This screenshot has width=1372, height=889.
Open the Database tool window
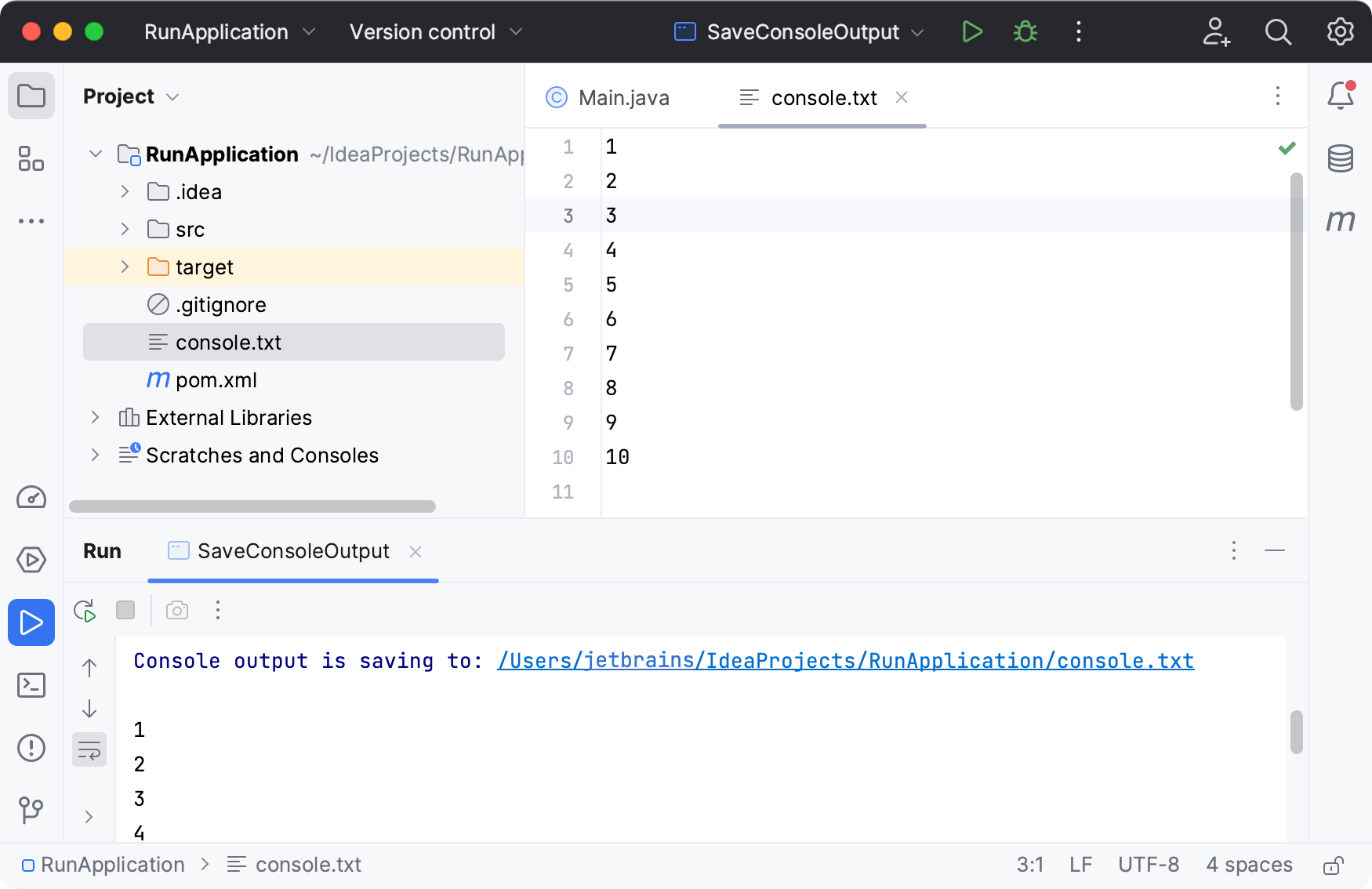[1340, 158]
